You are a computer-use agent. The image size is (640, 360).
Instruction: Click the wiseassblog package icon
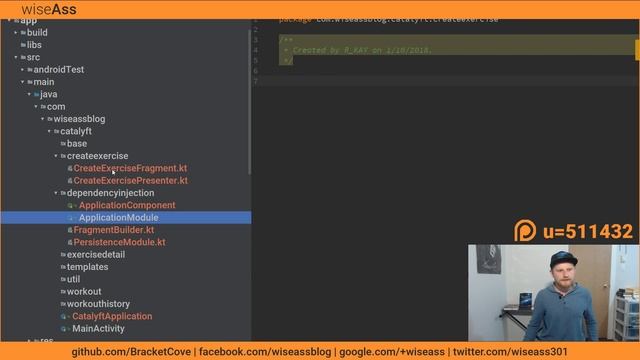click(x=50, y=119)
